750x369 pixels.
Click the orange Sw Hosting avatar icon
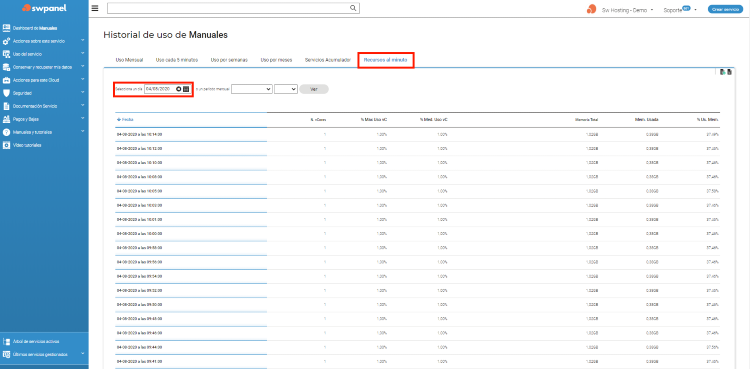click(592, 9)
